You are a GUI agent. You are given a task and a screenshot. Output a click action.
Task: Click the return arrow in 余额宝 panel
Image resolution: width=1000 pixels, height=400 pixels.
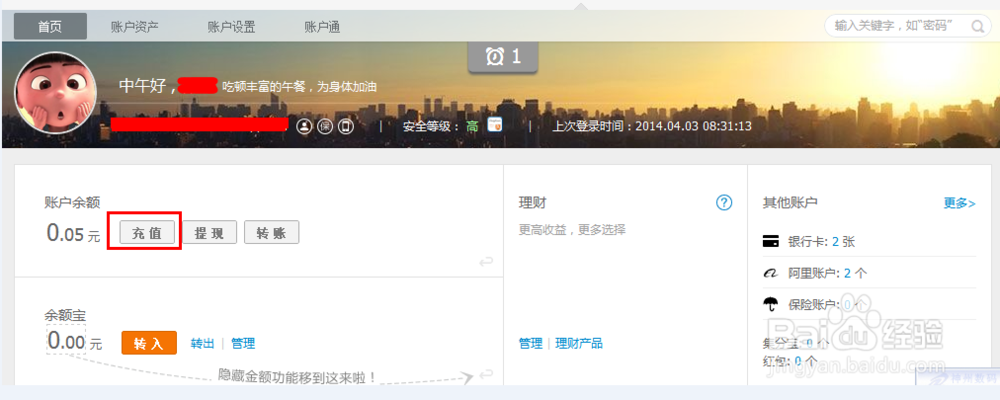[x=486, y=373]
